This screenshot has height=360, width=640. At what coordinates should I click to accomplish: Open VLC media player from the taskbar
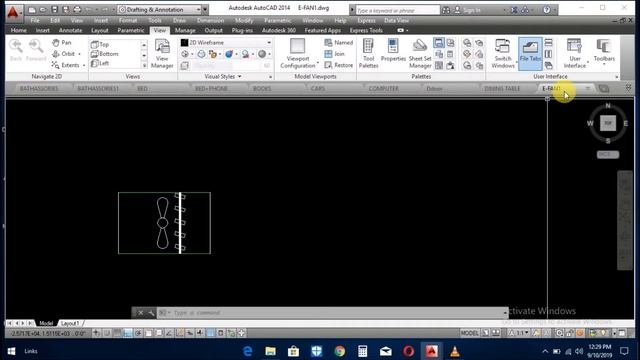click(454, 351)
